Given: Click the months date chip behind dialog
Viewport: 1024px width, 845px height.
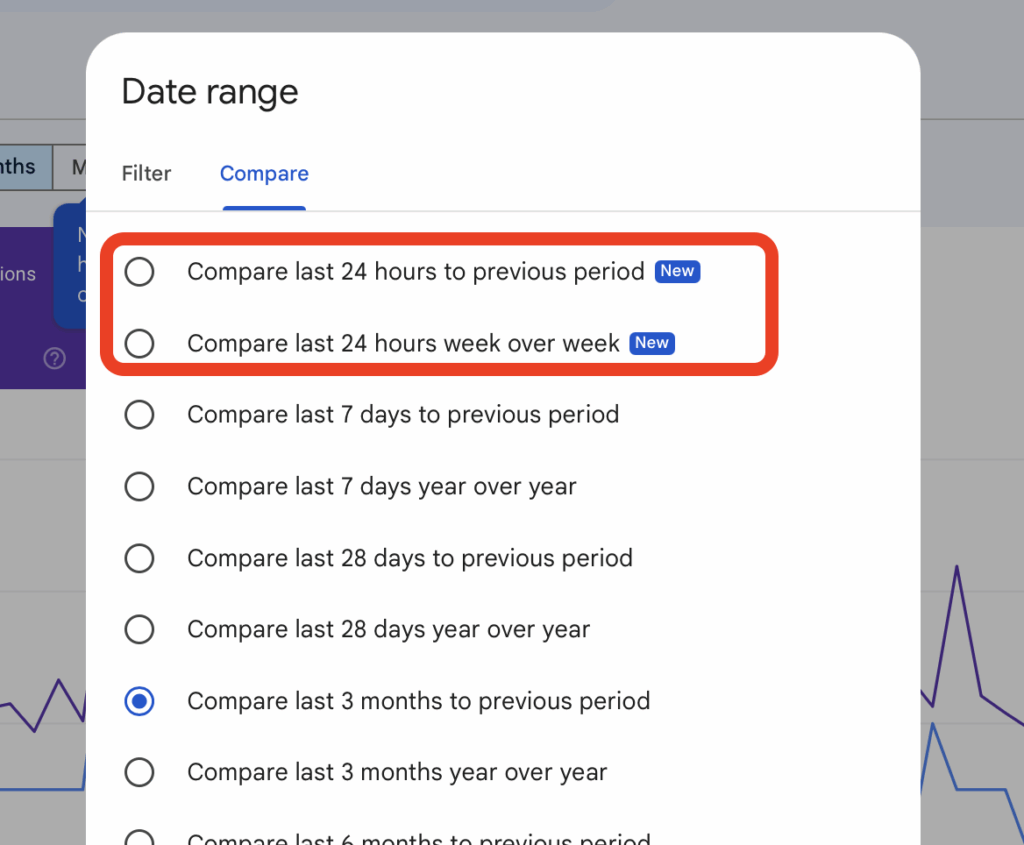Looking at the screenshot, I should [25, 167].
